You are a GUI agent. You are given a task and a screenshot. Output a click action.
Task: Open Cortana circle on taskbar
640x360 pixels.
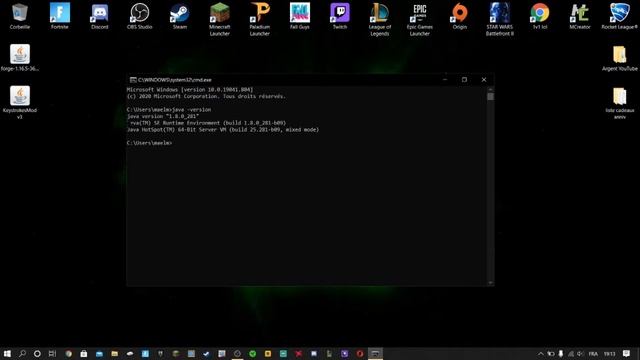[37, 353]
